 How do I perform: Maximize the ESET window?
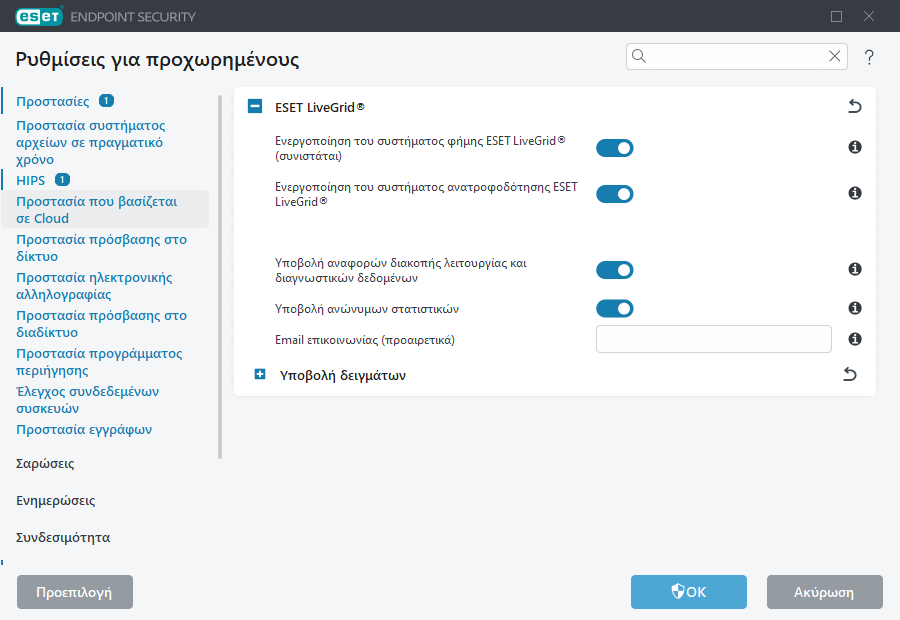coord(836,17)
